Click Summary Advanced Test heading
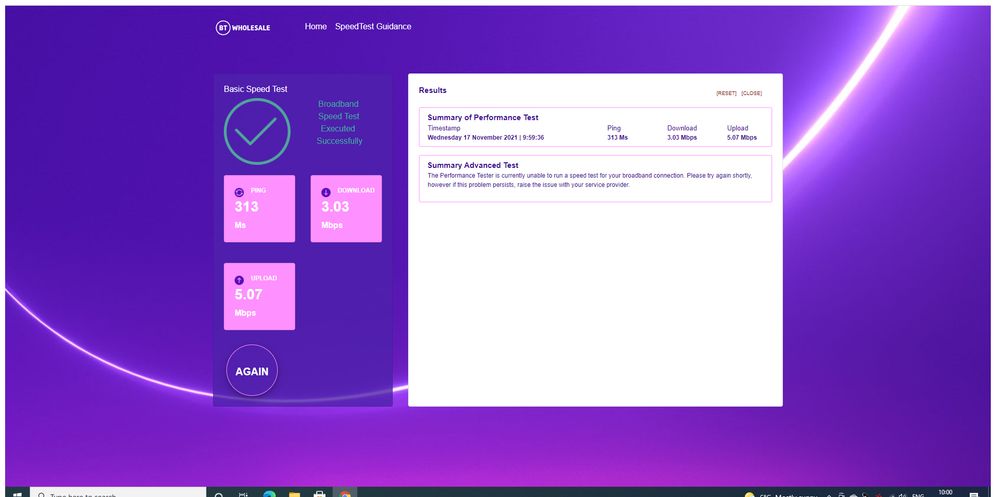Viewport: 998px width, 497px height. click(x=473, y=165)
